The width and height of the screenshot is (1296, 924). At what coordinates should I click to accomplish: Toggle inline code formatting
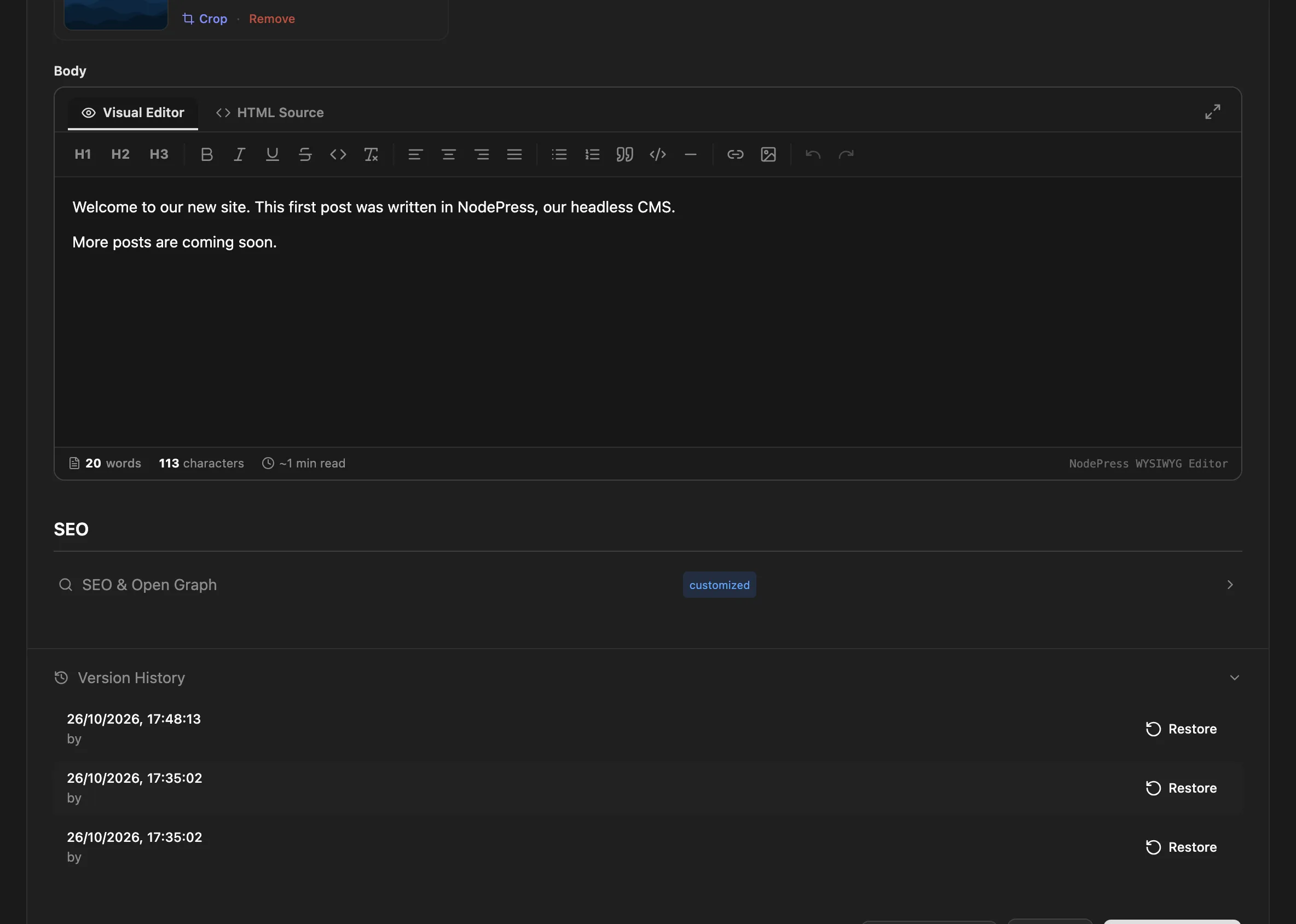tap(338, 154)
